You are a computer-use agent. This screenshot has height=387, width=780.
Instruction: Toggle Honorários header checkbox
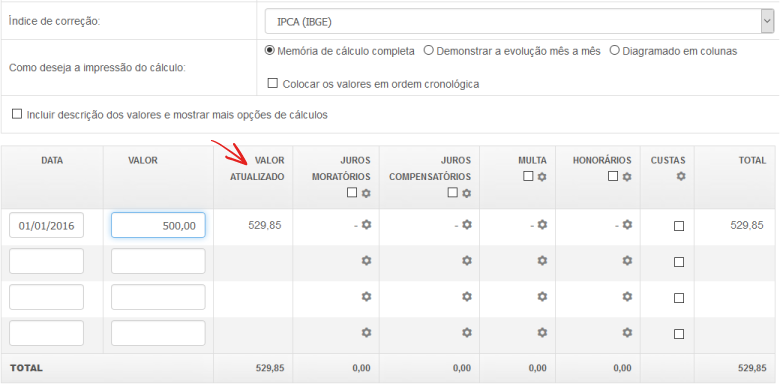[x=613, y=176]
